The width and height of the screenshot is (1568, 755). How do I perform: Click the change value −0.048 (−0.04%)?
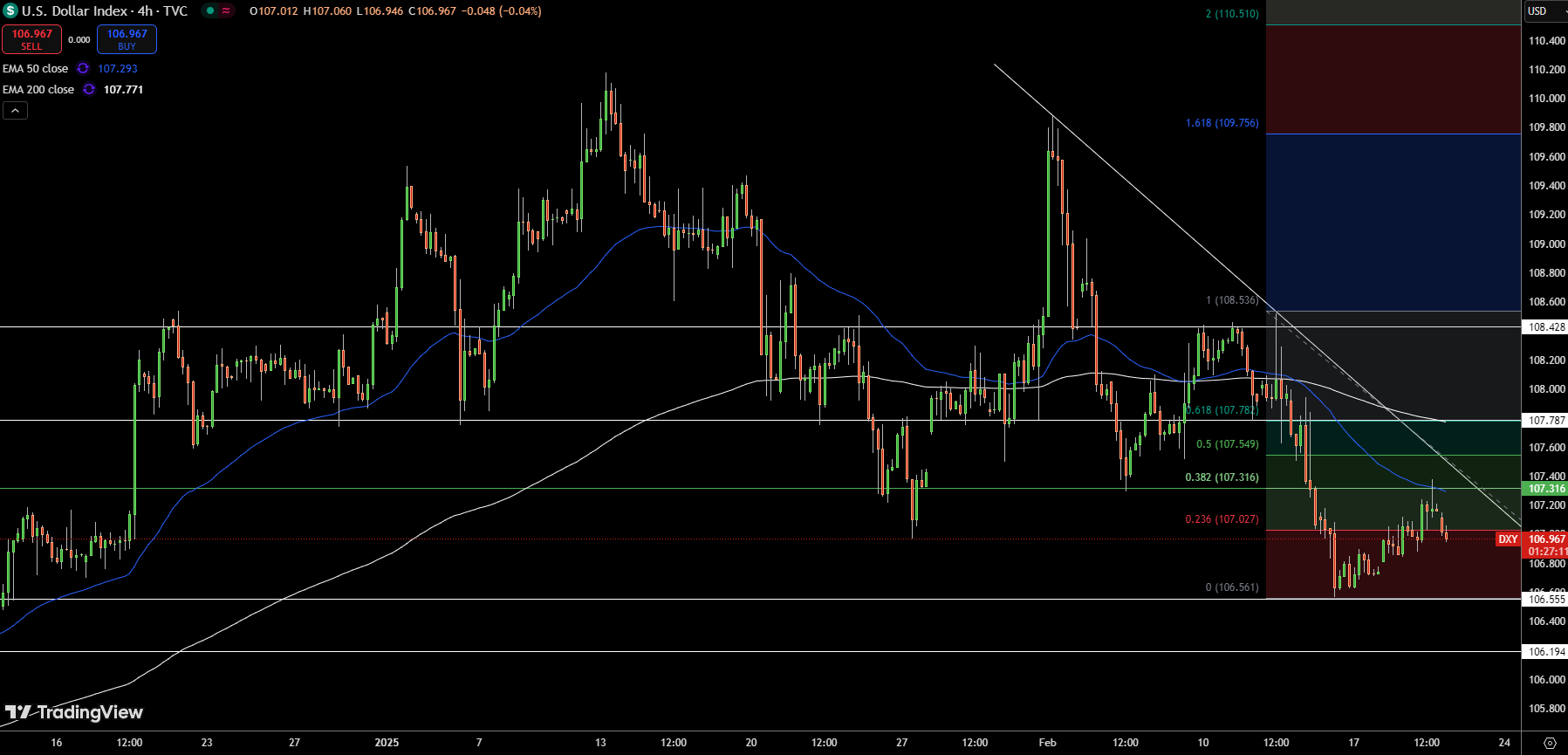tap(501, 11)
